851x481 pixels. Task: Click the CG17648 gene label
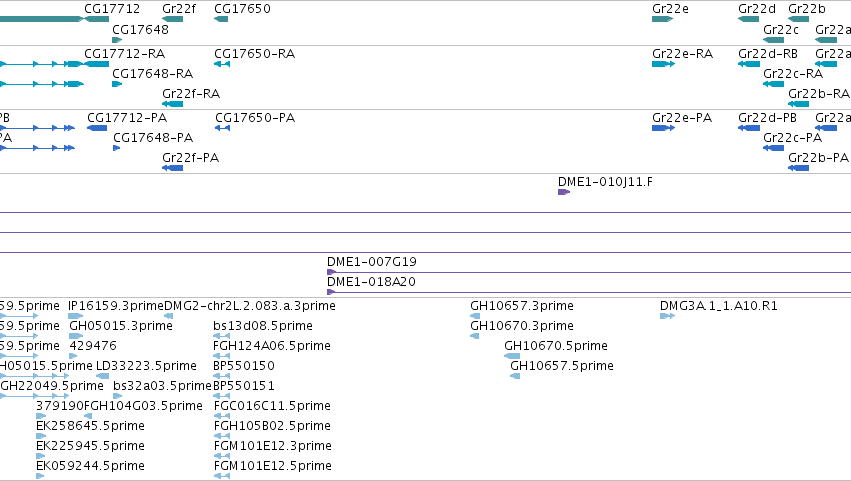(140, 30)
